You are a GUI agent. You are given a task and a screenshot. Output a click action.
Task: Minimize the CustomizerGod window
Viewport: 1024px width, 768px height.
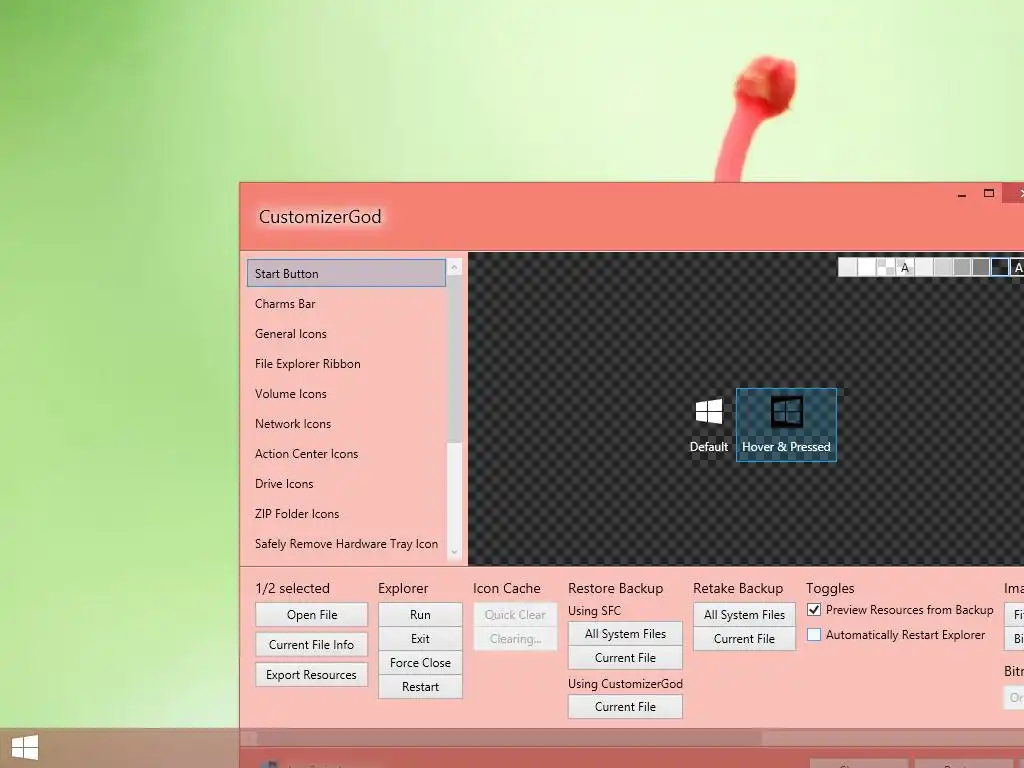(x=961, y=194)
